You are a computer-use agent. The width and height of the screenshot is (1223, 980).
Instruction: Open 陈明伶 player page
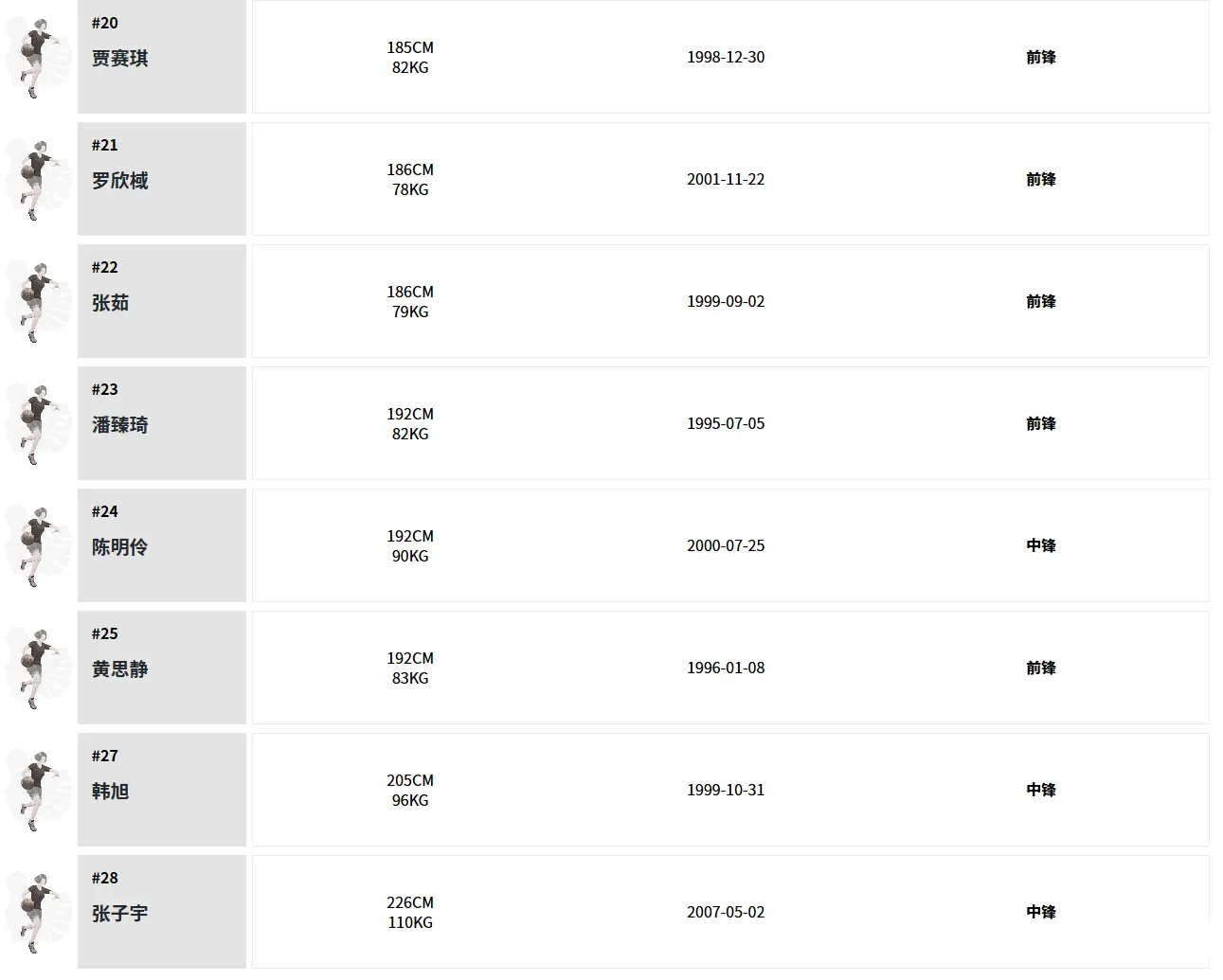click(x=120, y=547)
